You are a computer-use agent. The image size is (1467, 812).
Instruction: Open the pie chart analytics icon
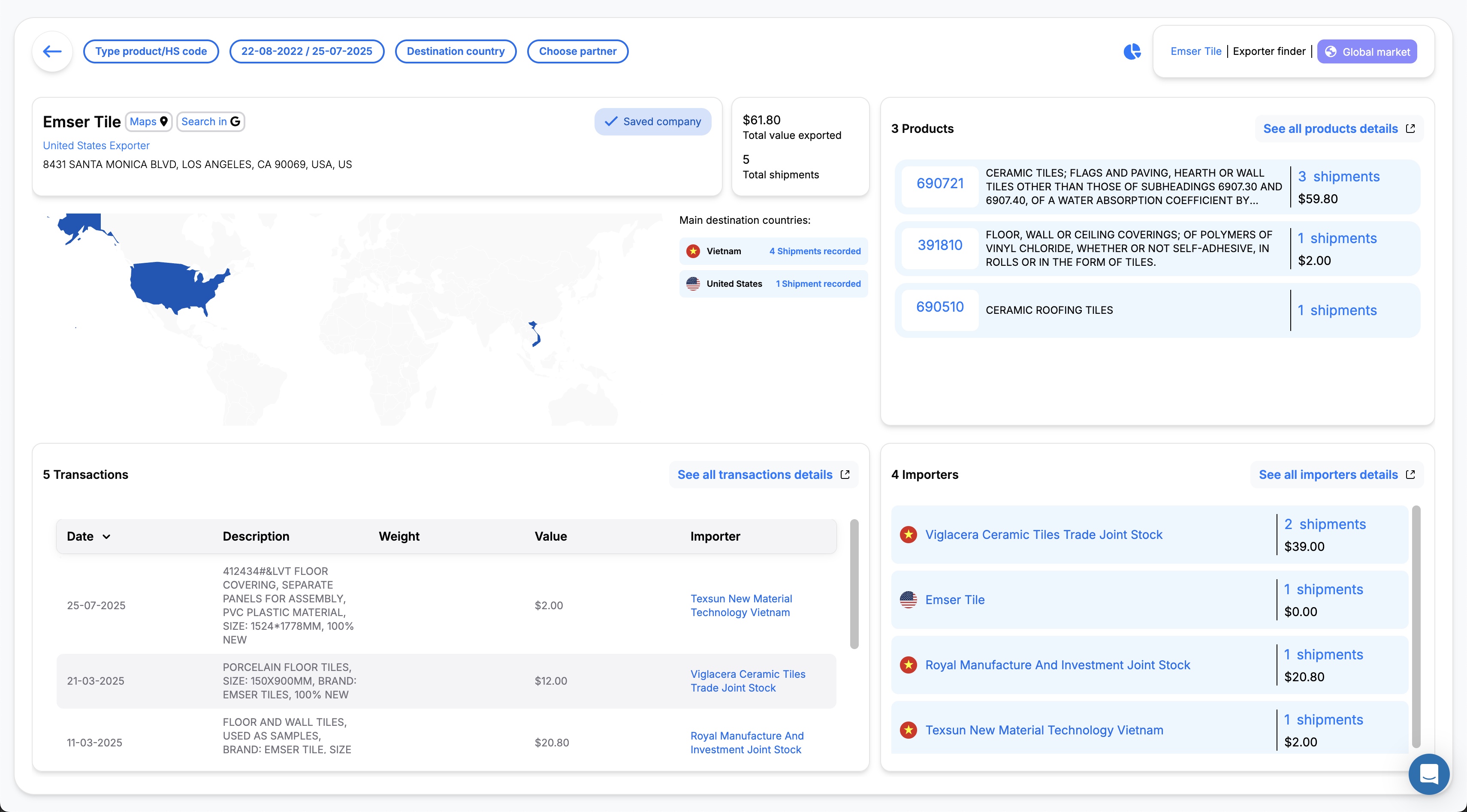1132,52
